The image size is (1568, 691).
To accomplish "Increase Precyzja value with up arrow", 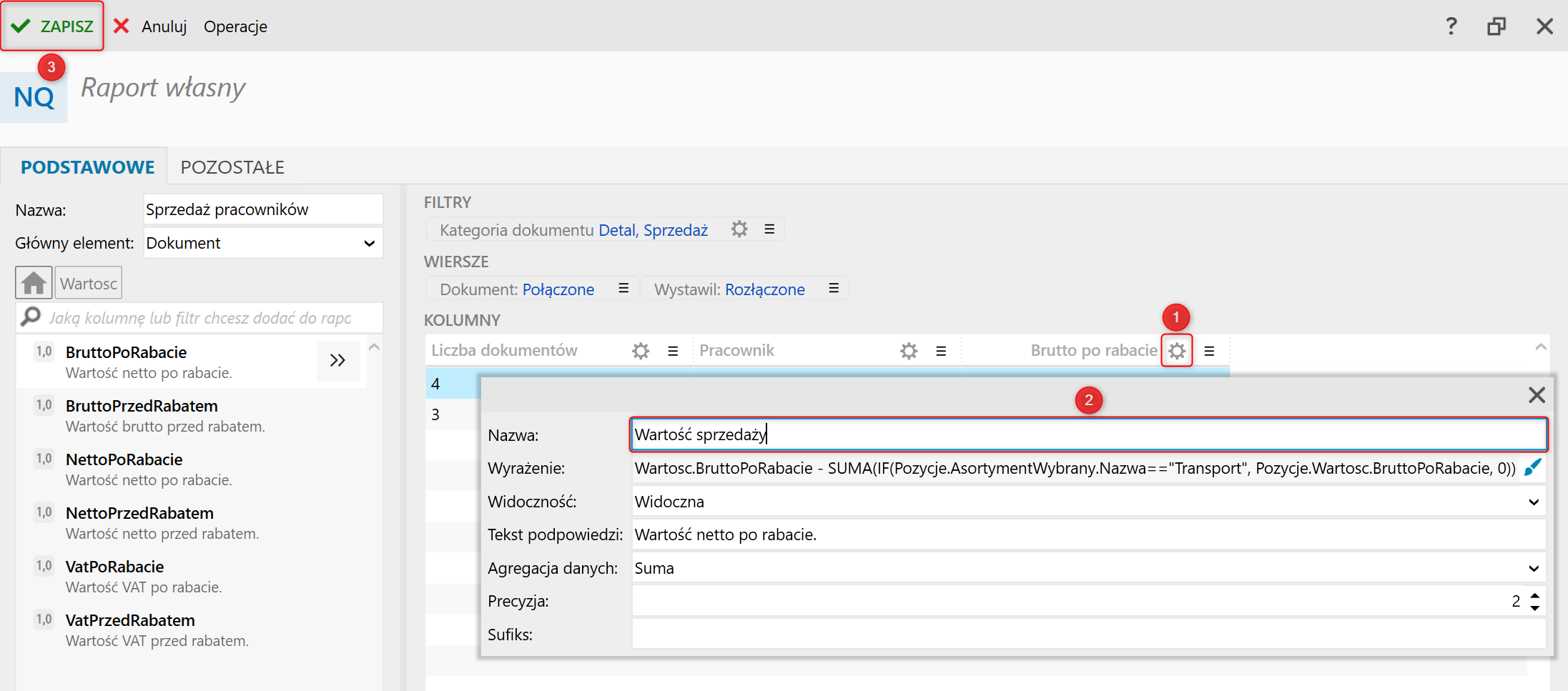I will point(1534,595).
